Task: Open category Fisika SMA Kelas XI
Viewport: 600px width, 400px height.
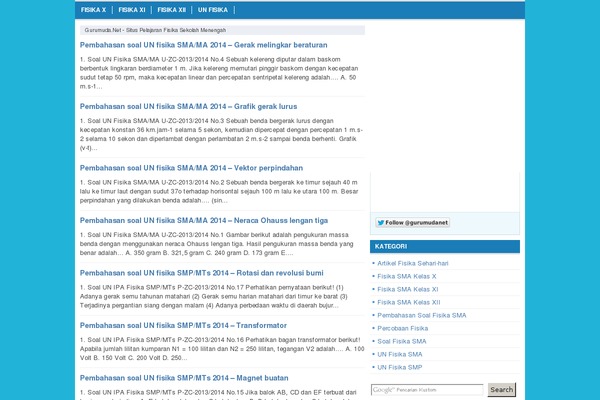Action: pos(408,289)
